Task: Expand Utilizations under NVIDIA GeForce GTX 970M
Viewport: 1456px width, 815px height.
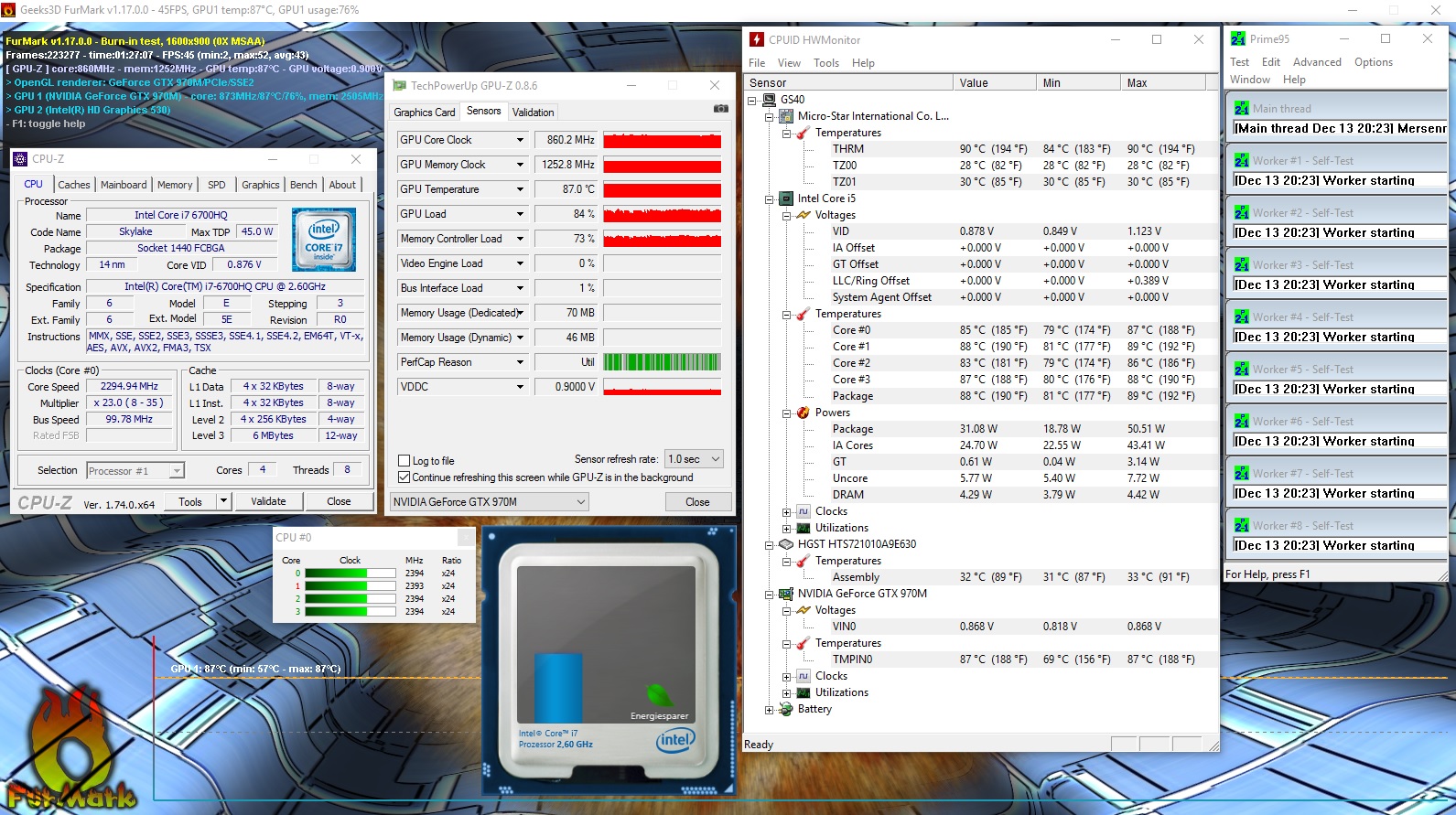Action: 786,692
